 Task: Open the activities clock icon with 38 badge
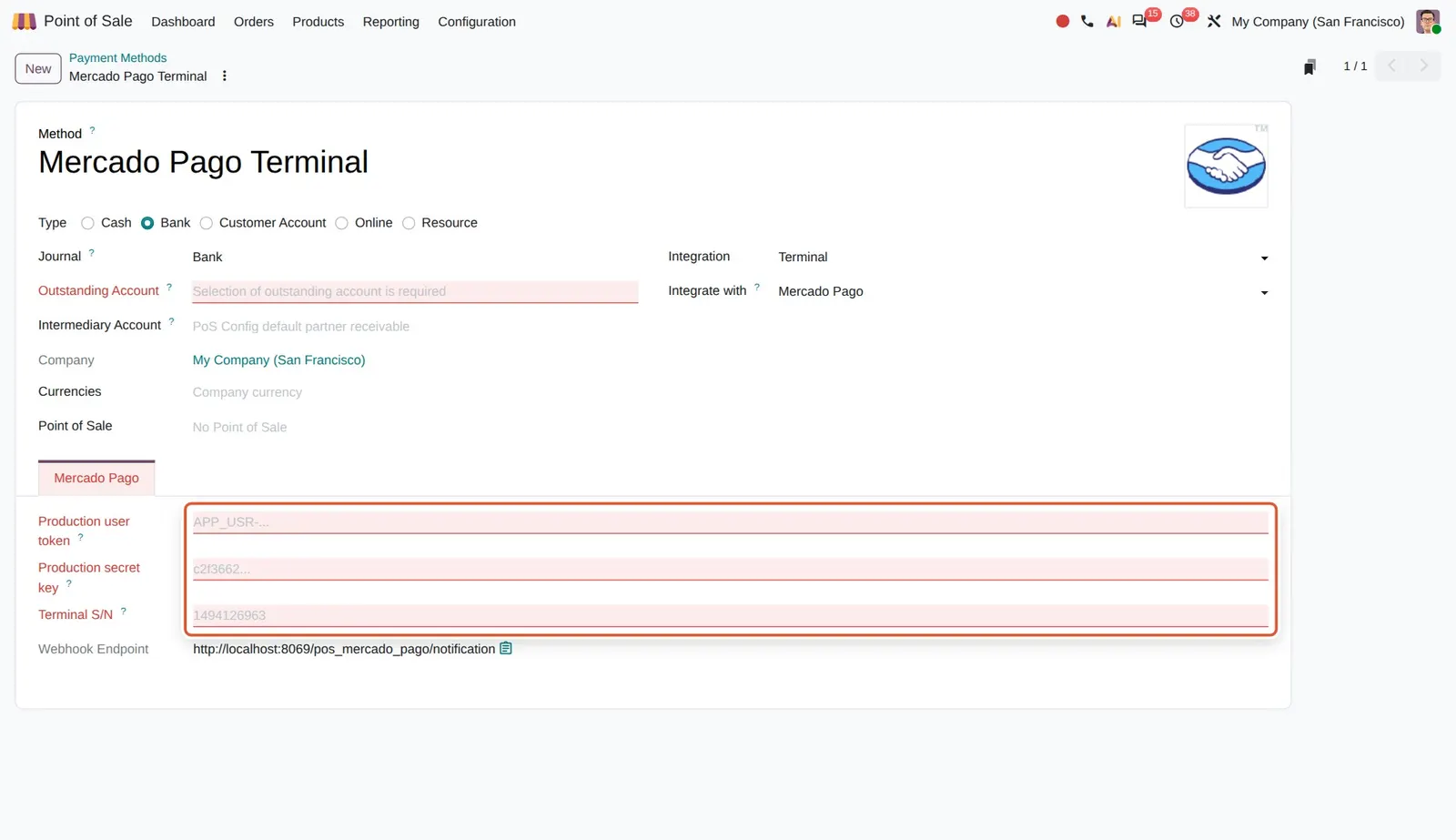point(1177,21)
